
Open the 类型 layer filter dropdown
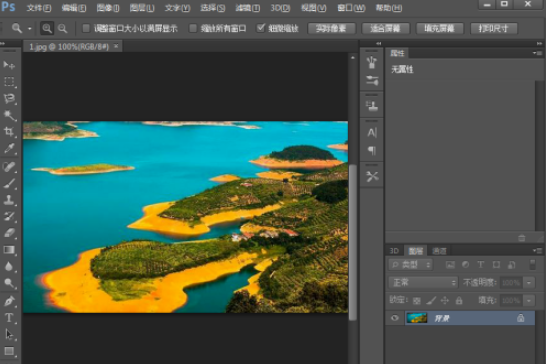pos(411,265)
